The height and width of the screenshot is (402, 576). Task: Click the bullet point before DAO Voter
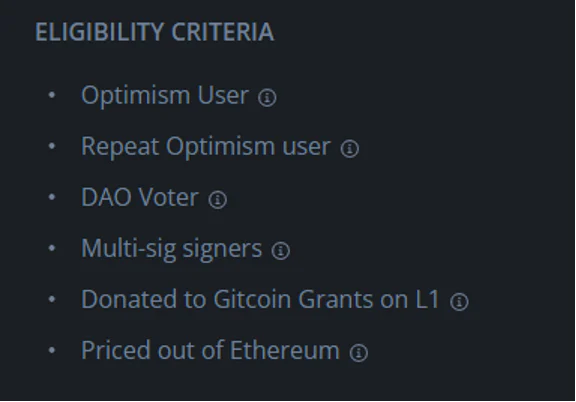[52, 197]
